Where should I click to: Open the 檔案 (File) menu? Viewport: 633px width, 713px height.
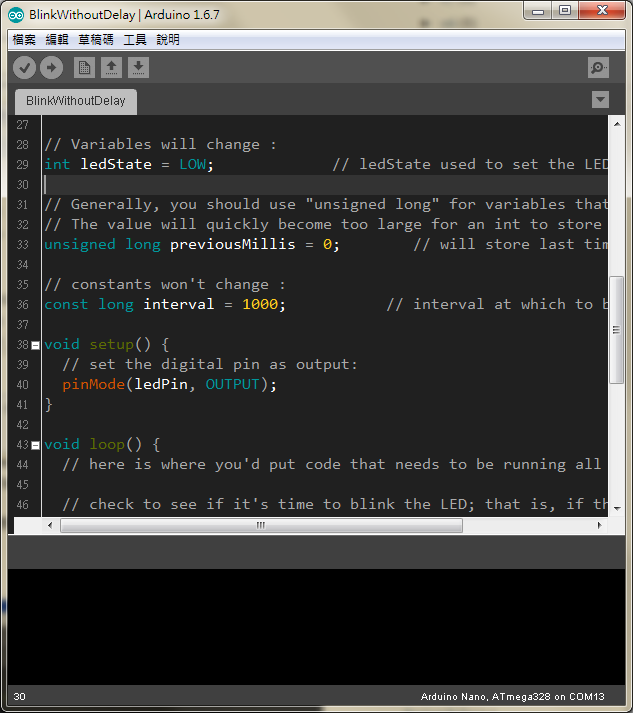[x=24, y=40]
